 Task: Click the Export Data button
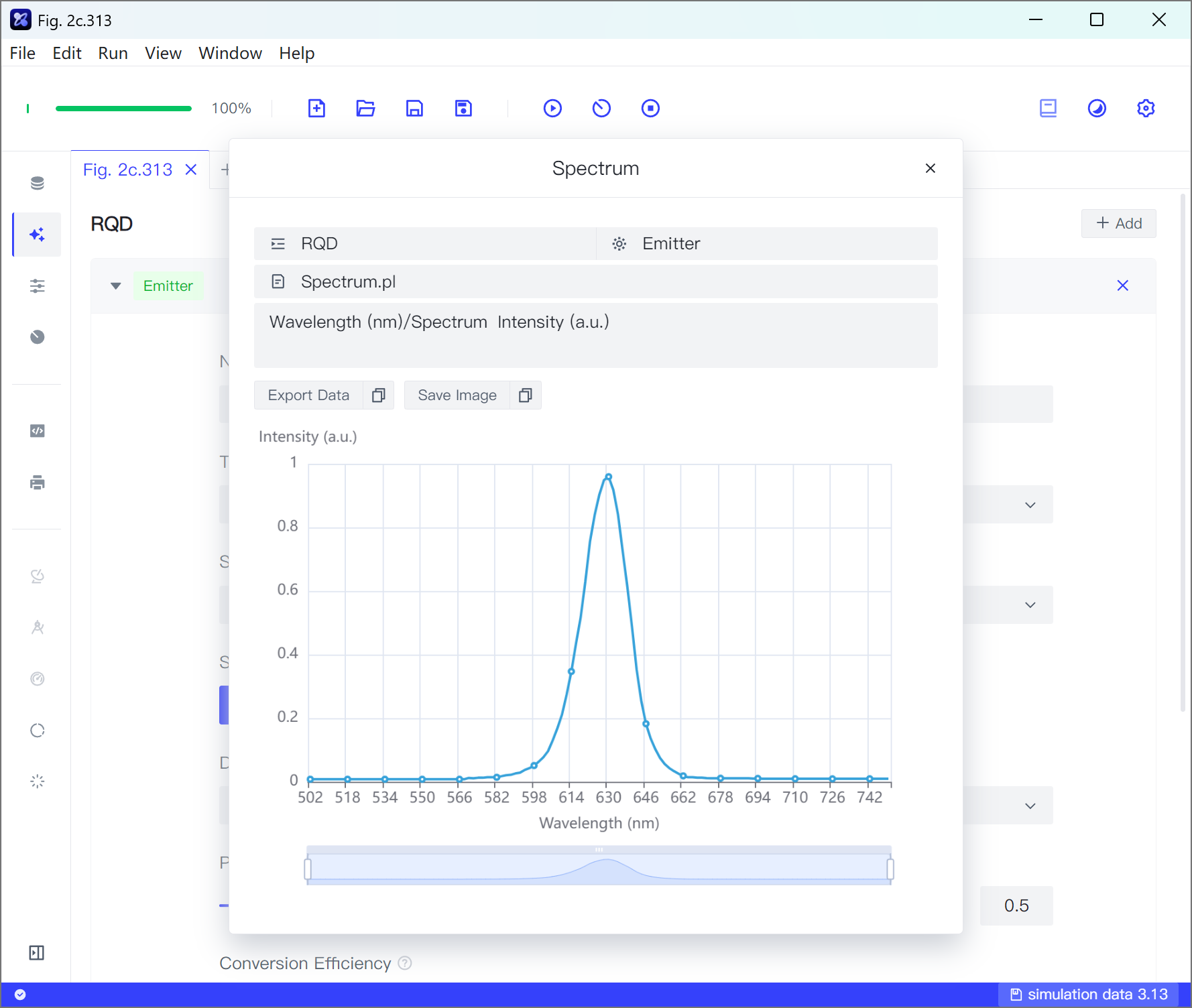pos(308,395)
